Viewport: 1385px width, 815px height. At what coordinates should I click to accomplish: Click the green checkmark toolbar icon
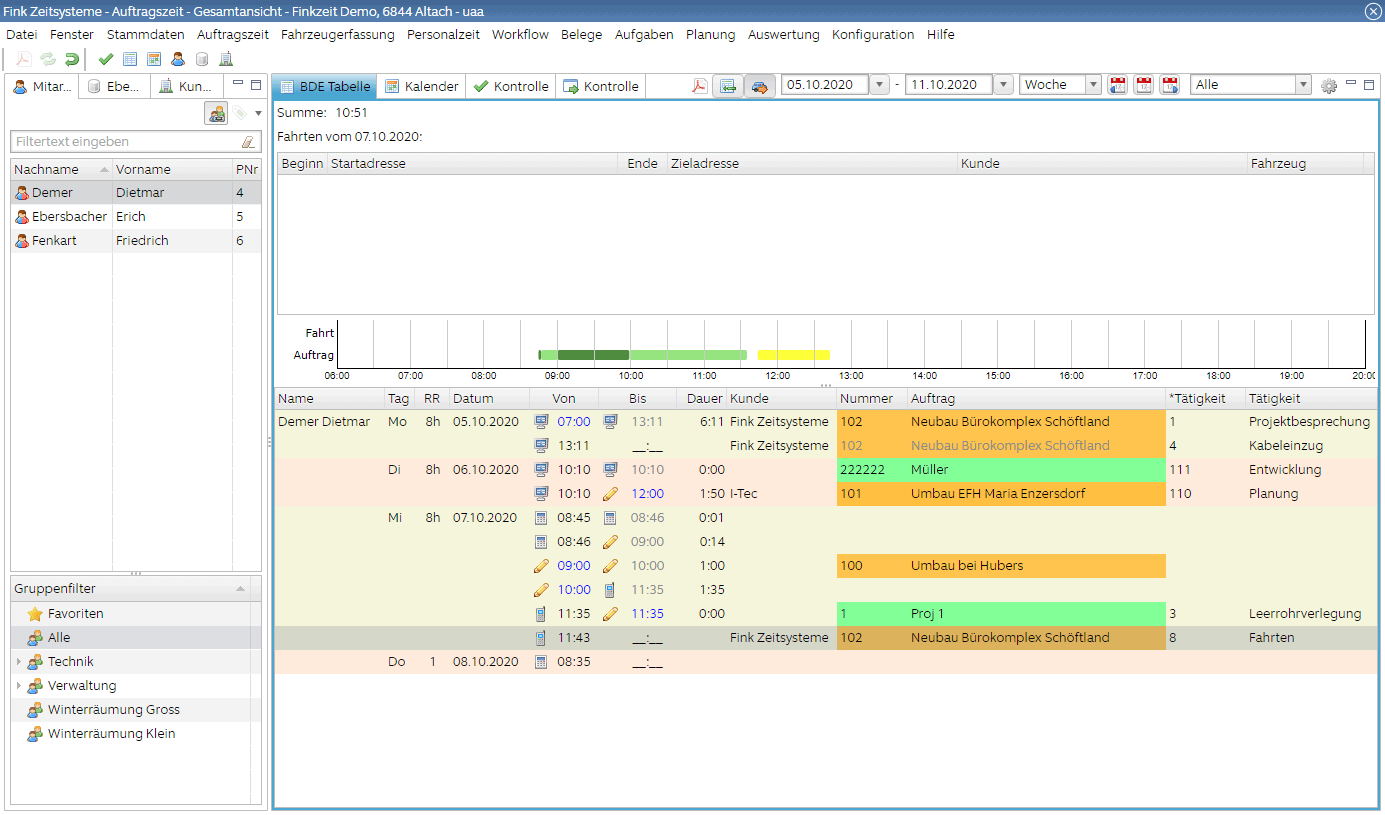(x=105, y=59)
